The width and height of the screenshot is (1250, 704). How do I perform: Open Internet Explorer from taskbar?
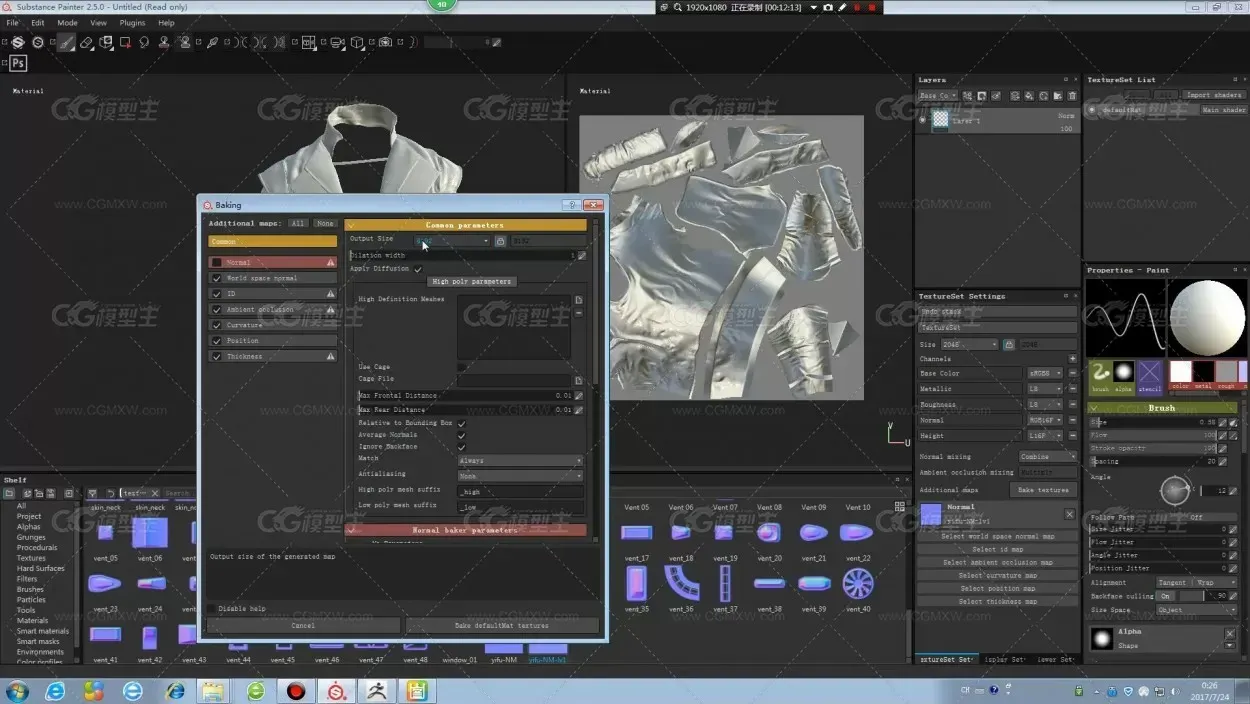(x=55, y=691)
